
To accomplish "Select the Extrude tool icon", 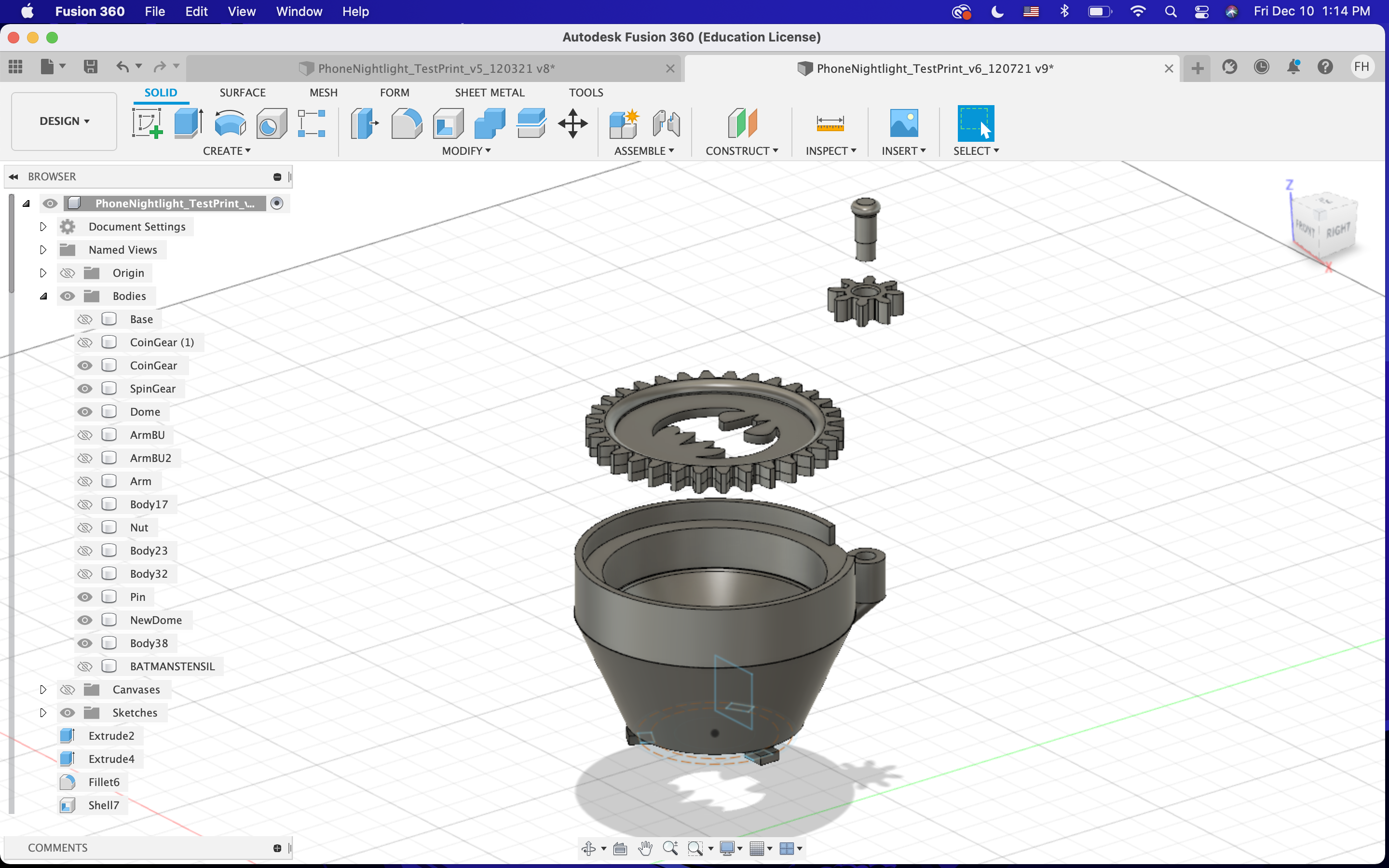I will point(189,123).
